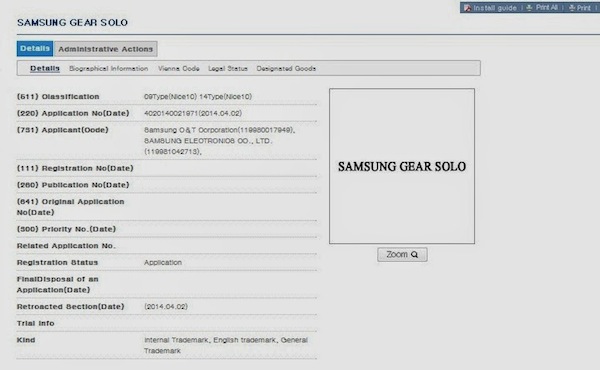Click the (511) Classification label
Viewport: 600px width, 370px height.
[x=58, y=96]
